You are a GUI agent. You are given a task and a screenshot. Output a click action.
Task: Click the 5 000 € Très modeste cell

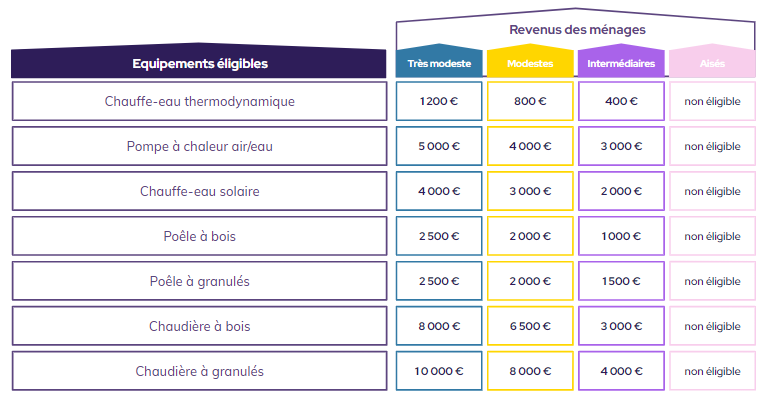(x=439, y=146)
